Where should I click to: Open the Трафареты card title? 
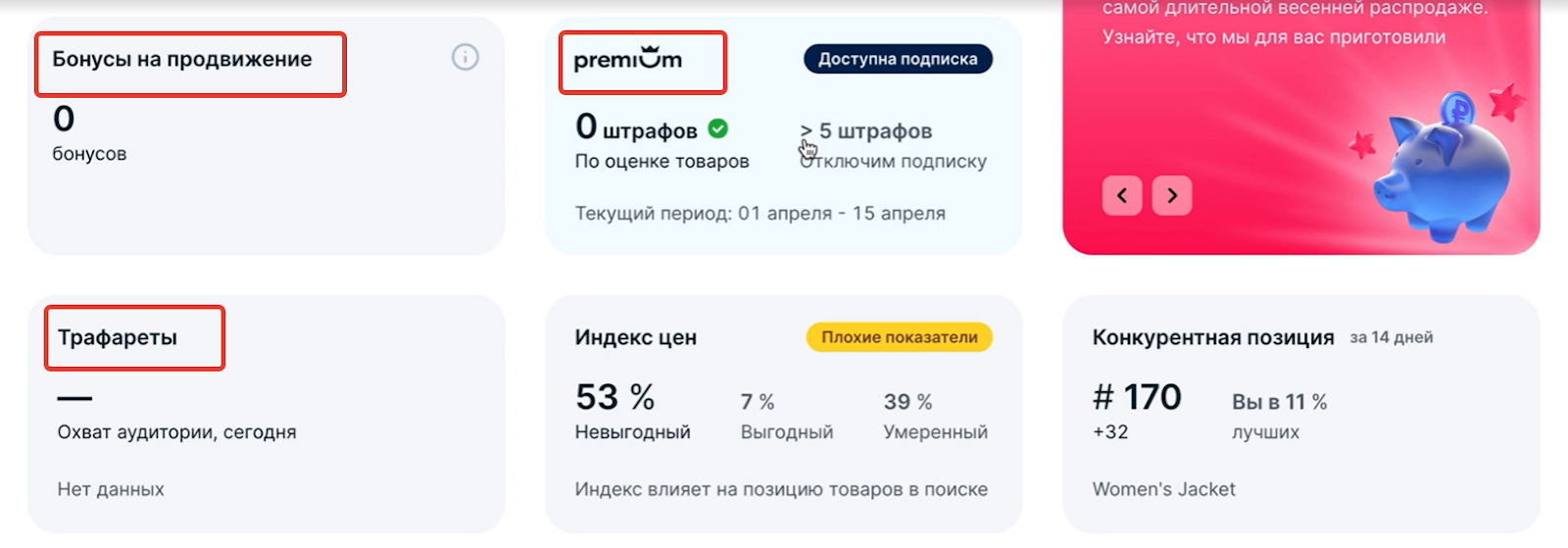[x=118, y=337]
